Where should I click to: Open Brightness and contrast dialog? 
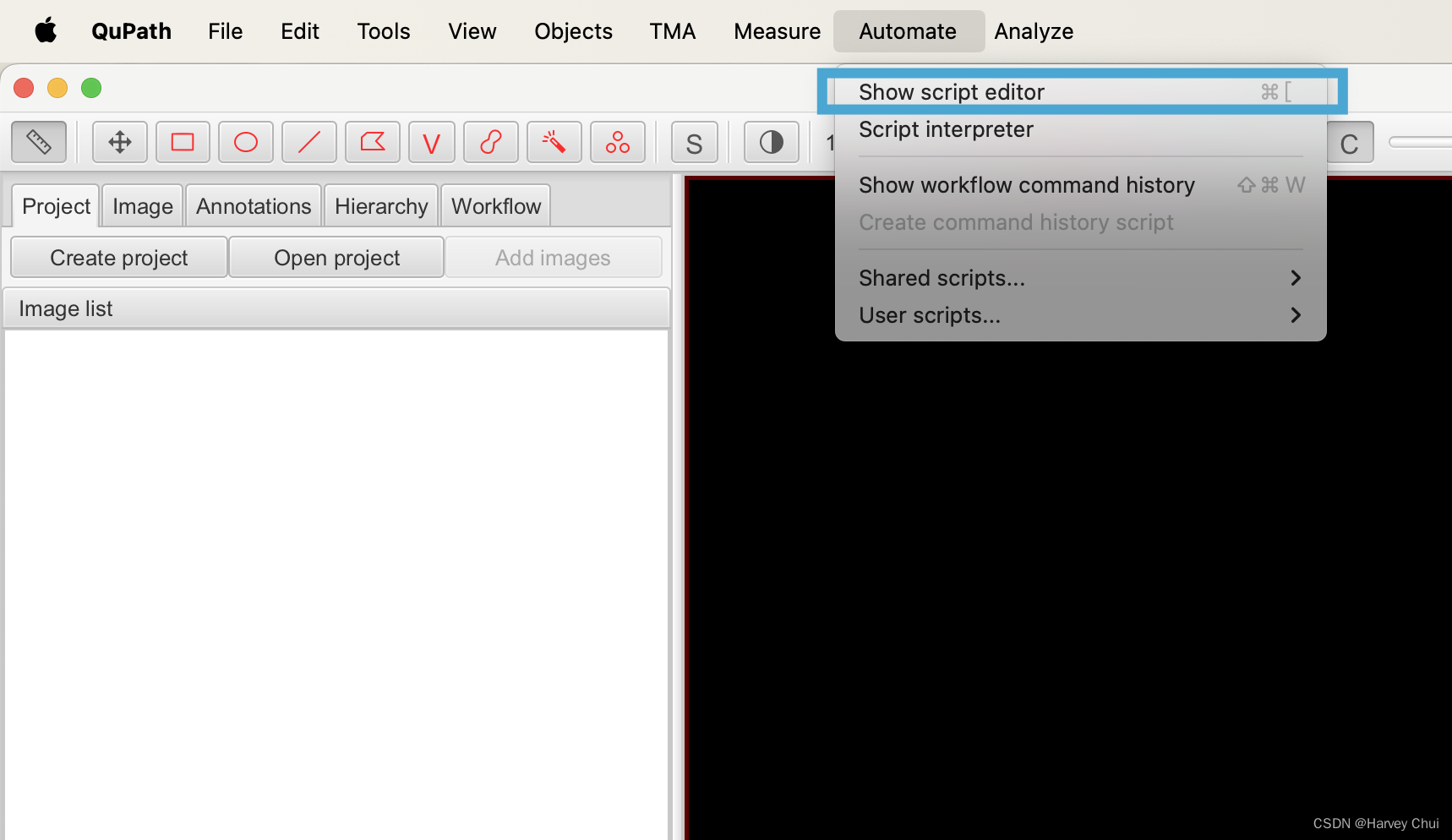[x=772, y=142]
